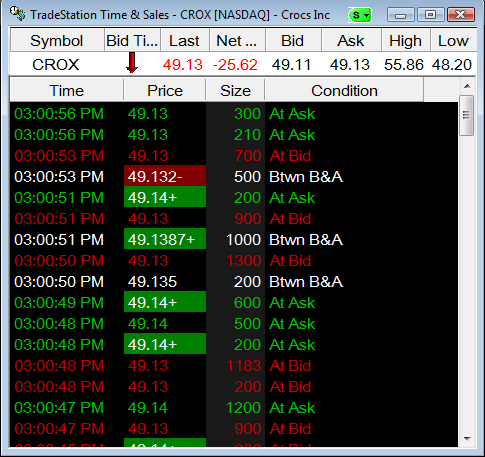Open the green S symbol-link dropdown

[360, 15]
